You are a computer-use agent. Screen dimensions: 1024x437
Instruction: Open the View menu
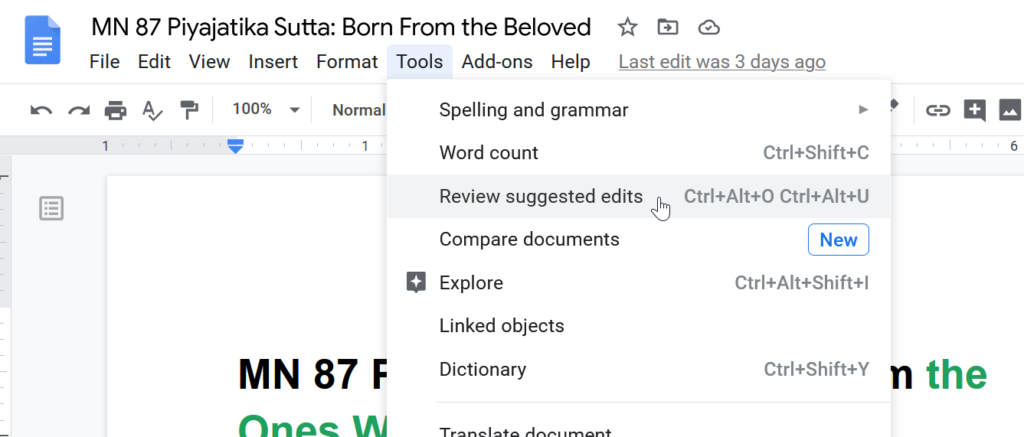pos(209,62)
